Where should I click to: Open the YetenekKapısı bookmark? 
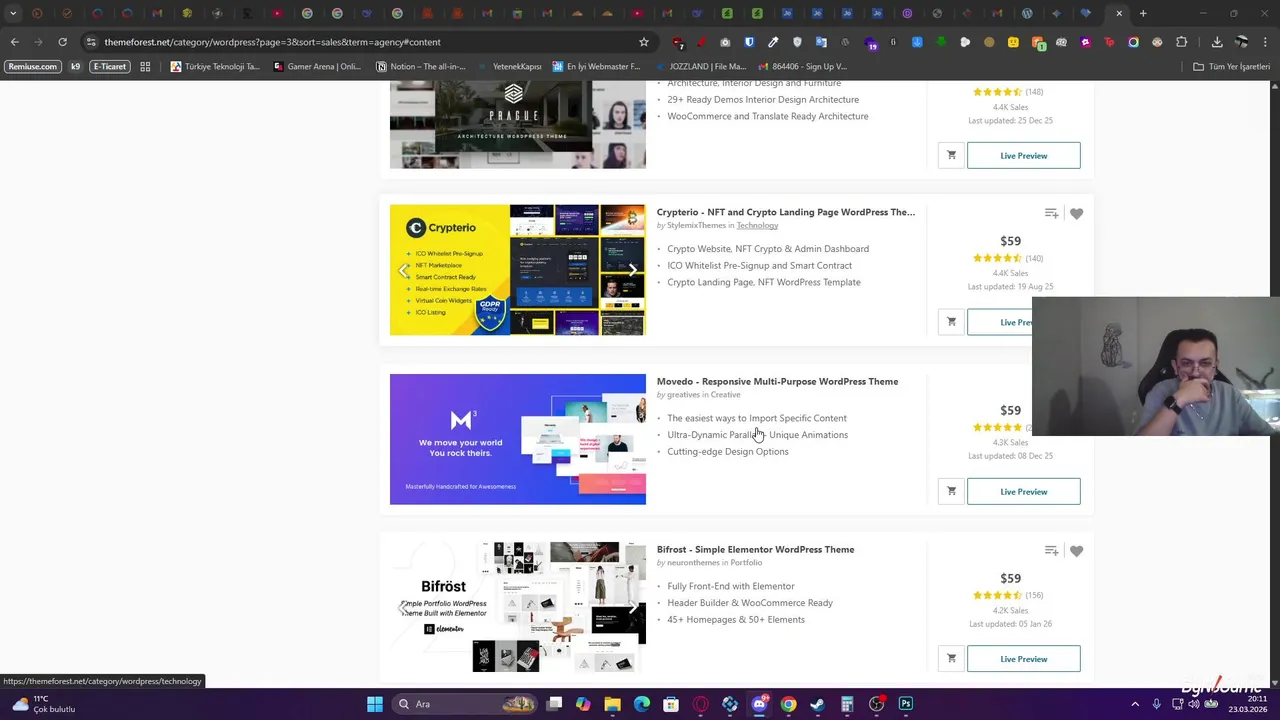510,67
